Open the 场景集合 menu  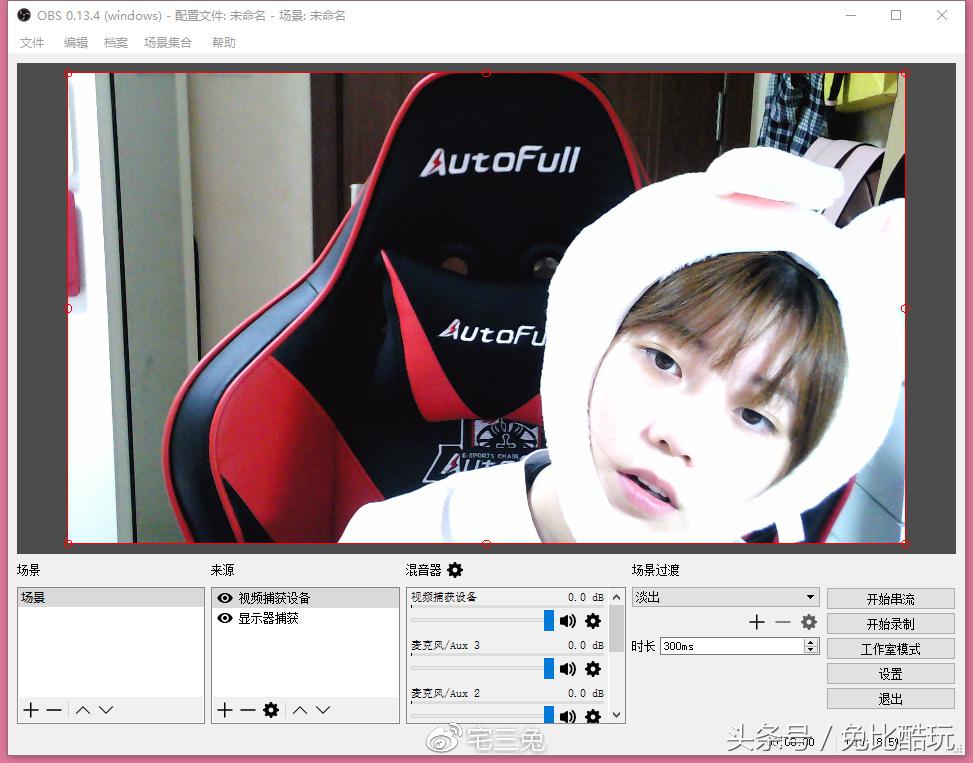[x=168, y=42]
